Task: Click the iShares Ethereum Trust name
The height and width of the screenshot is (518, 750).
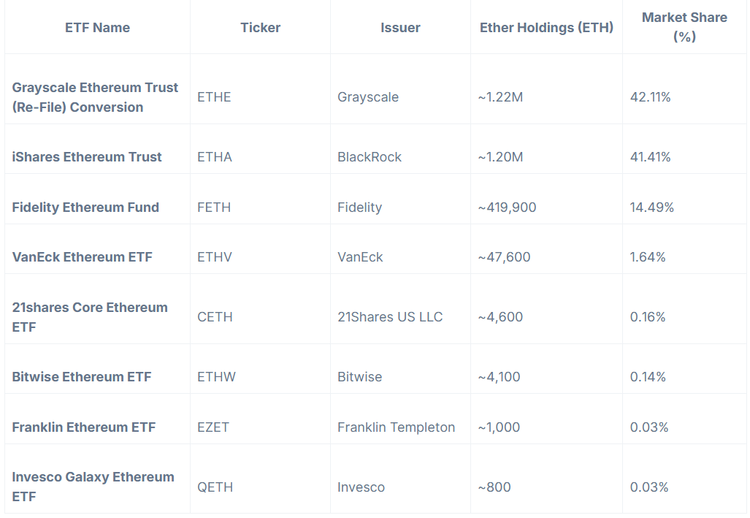Action: 87,157
